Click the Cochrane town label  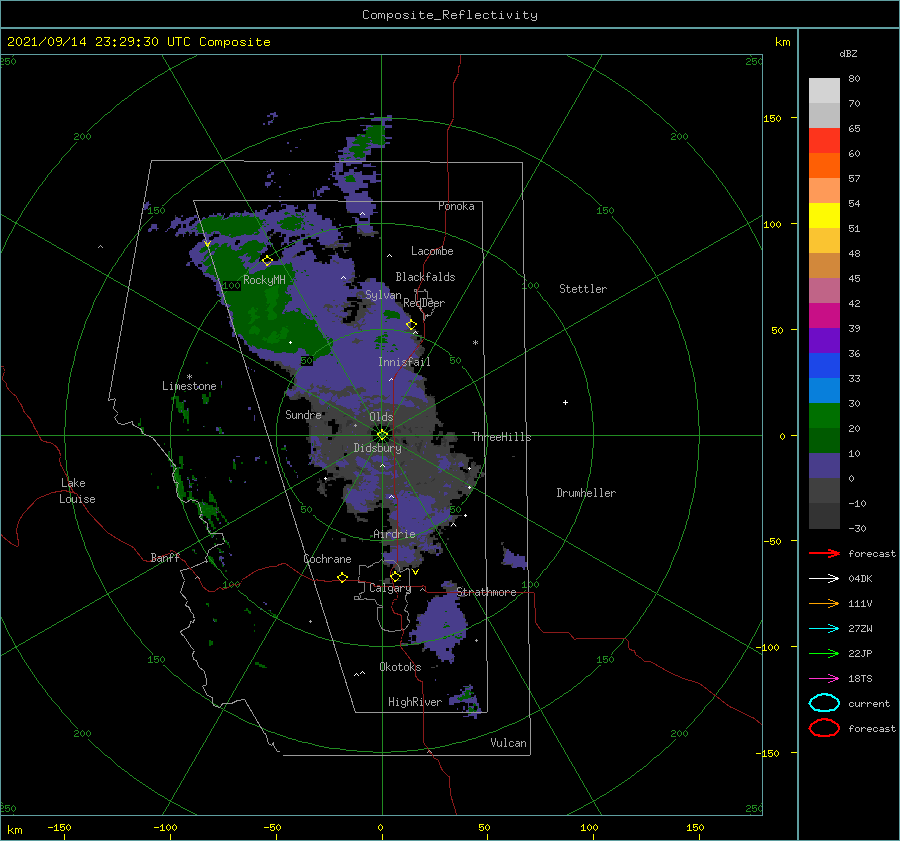tap(327, 559)
